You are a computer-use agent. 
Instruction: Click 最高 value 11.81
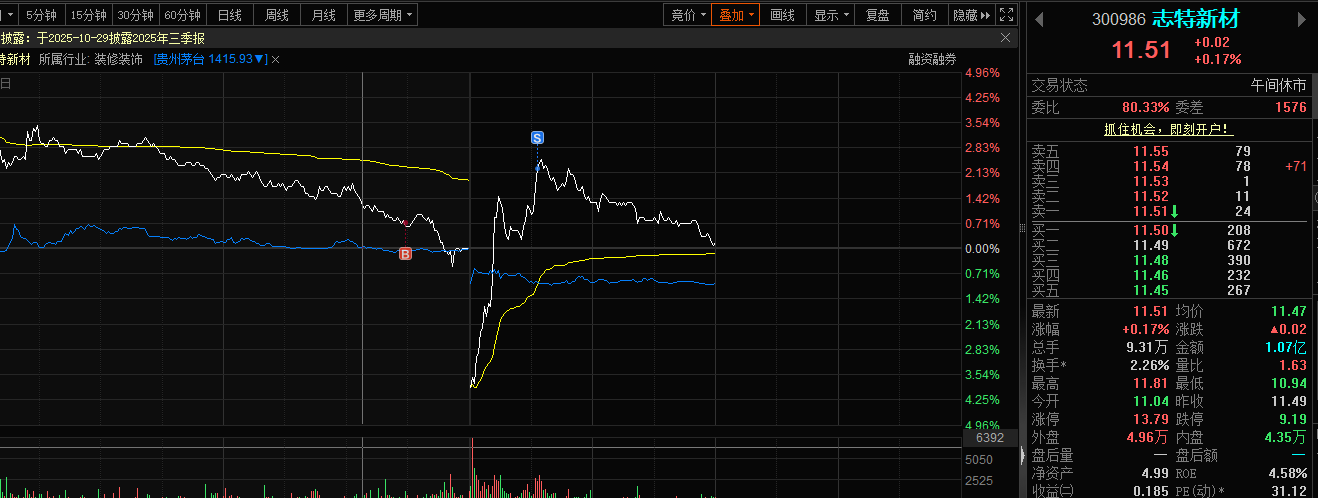[1150, 383]
